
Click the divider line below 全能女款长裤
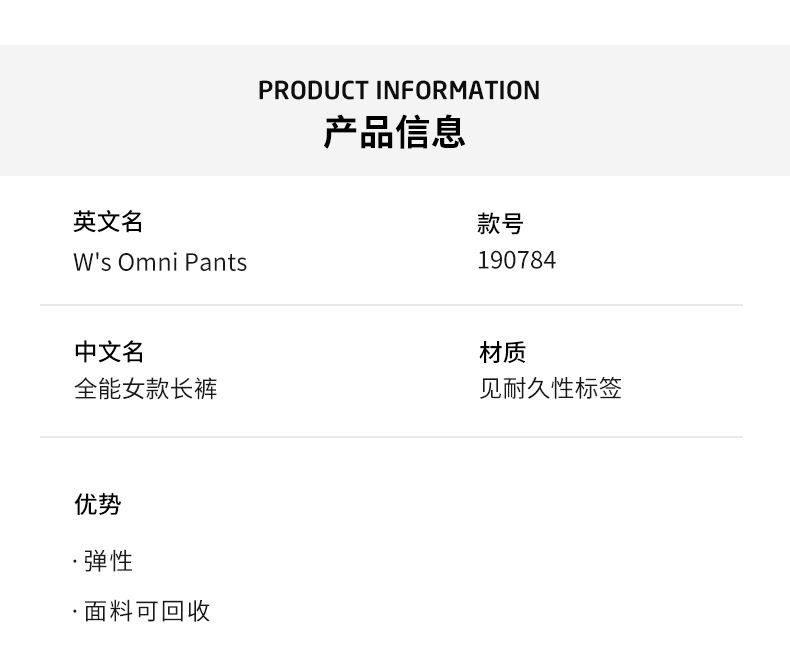pos(391,437)
